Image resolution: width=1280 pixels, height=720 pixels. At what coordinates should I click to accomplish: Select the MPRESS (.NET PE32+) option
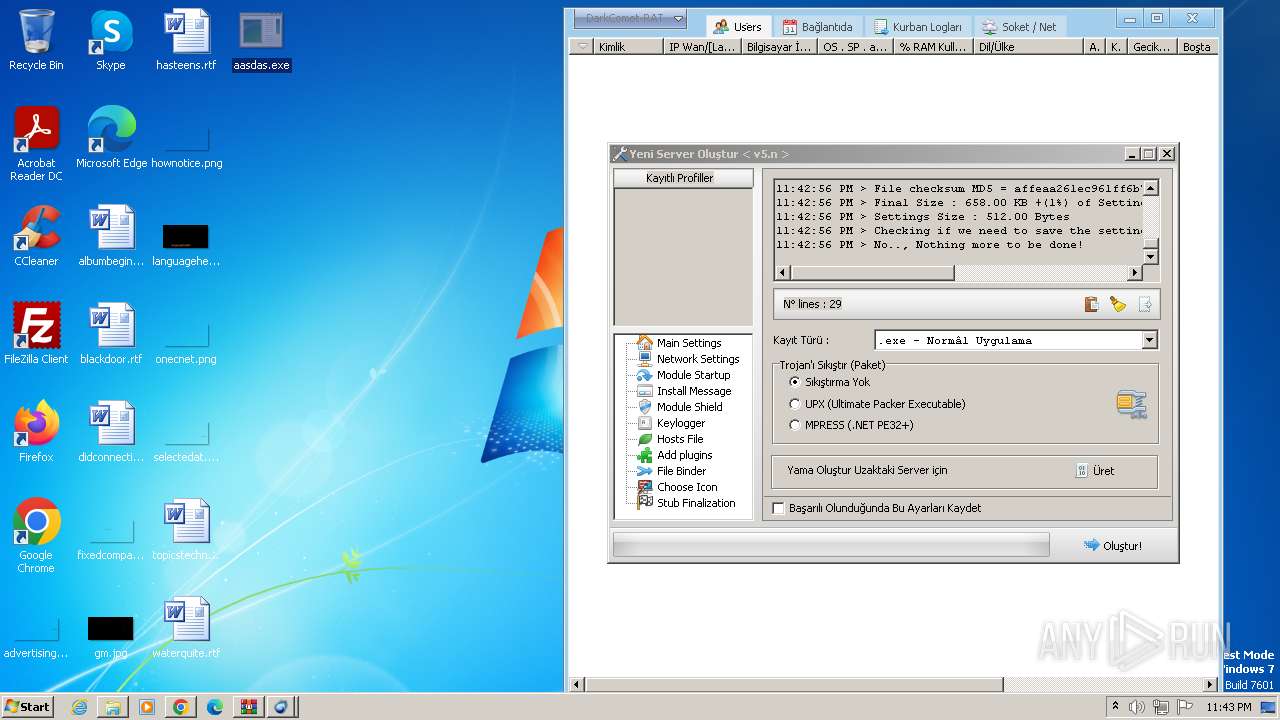click(x=795, y=425)
